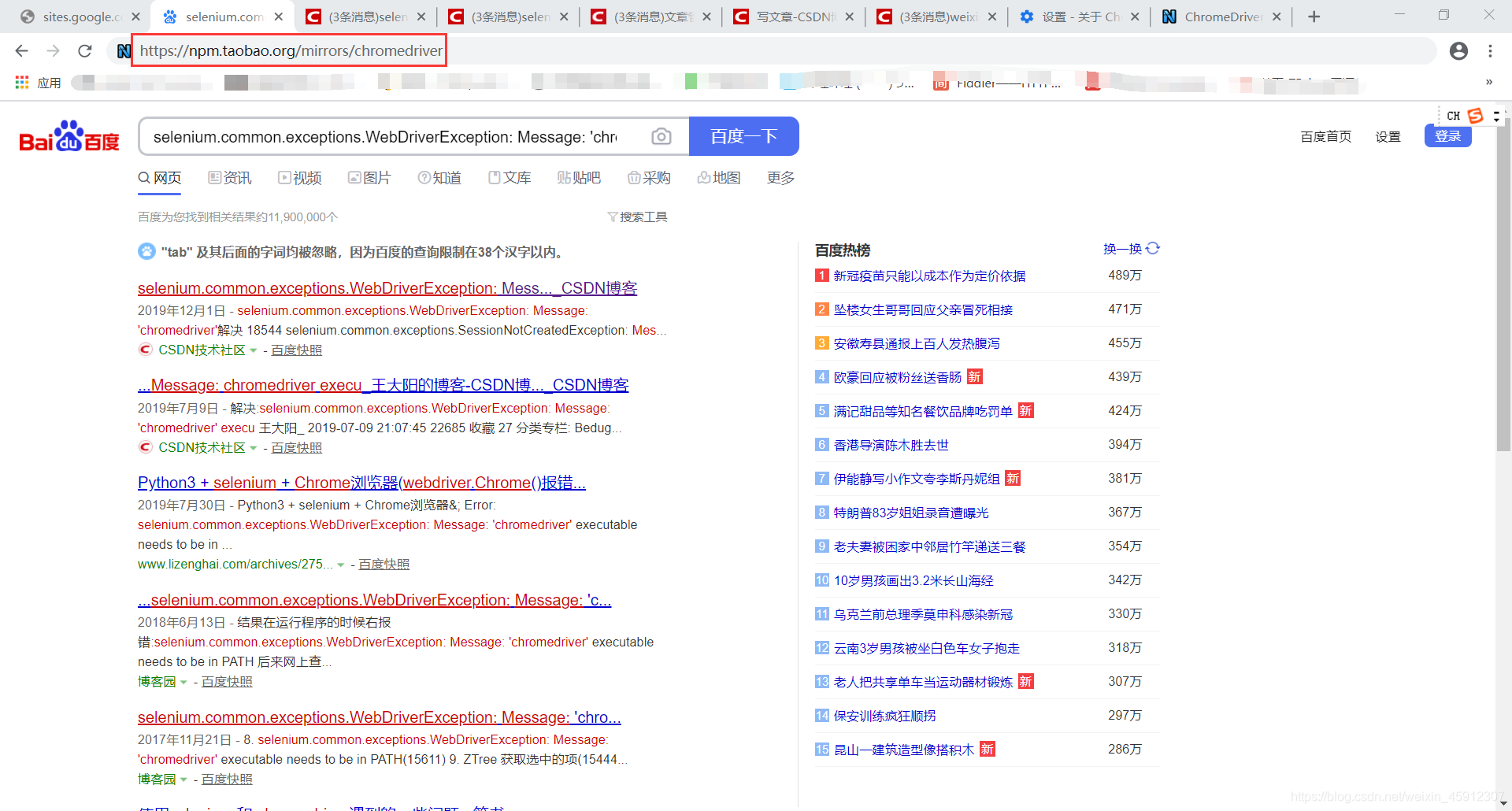Open a new browser tab
1512x811 pixels.
(x=1314, y=17)
